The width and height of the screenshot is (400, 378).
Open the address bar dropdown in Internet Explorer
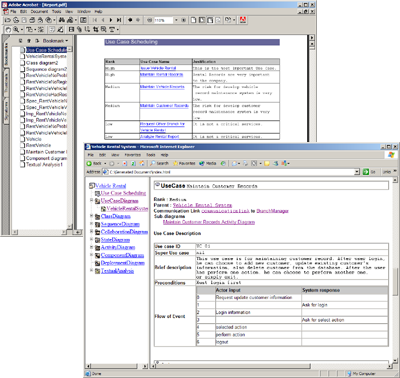point(357,172)
